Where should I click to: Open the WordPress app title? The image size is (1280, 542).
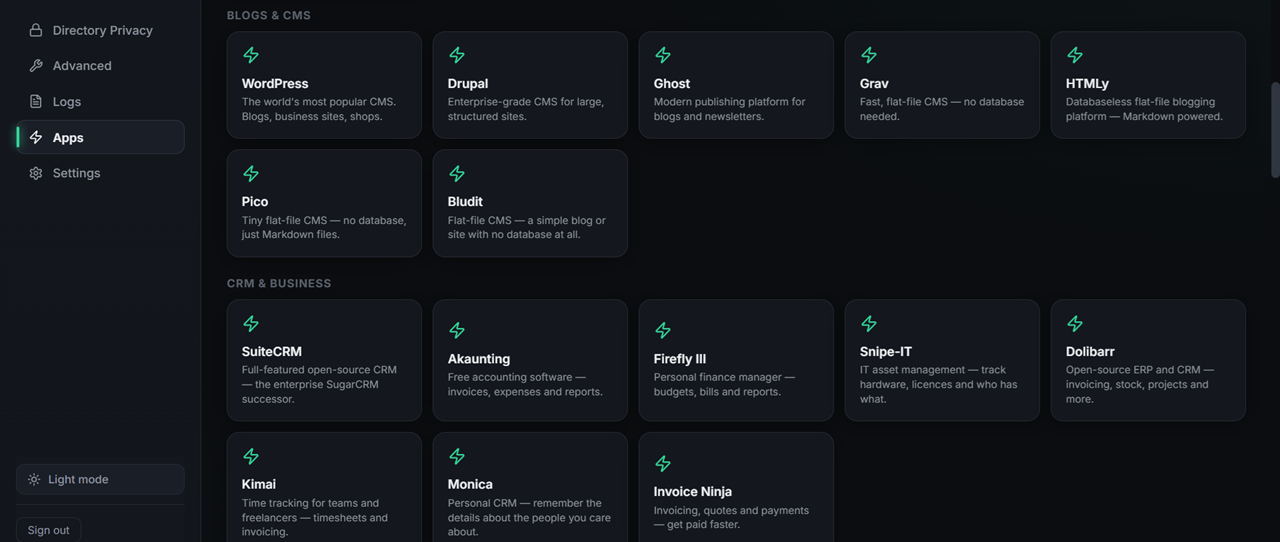(275, 84)
